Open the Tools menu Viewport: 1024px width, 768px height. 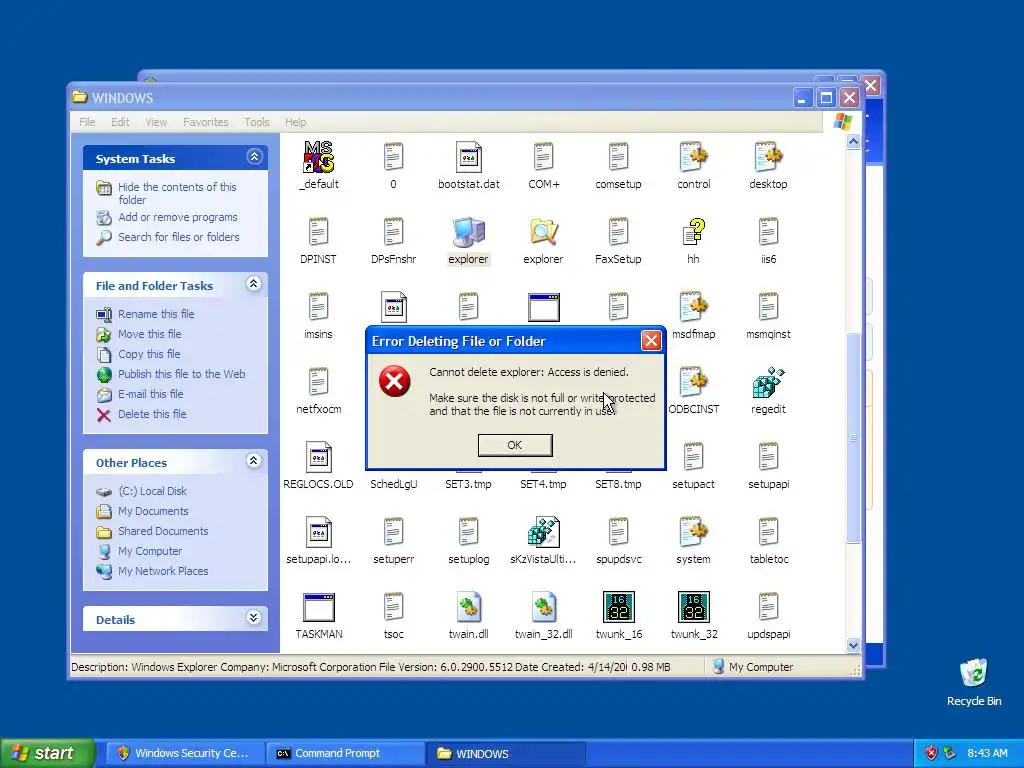(257, 122)
